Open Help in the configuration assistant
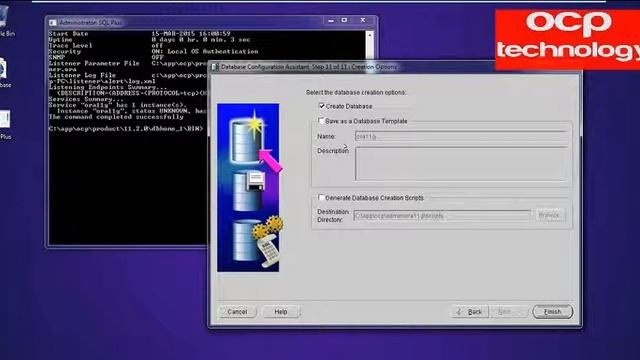 (x=281, y=312)
